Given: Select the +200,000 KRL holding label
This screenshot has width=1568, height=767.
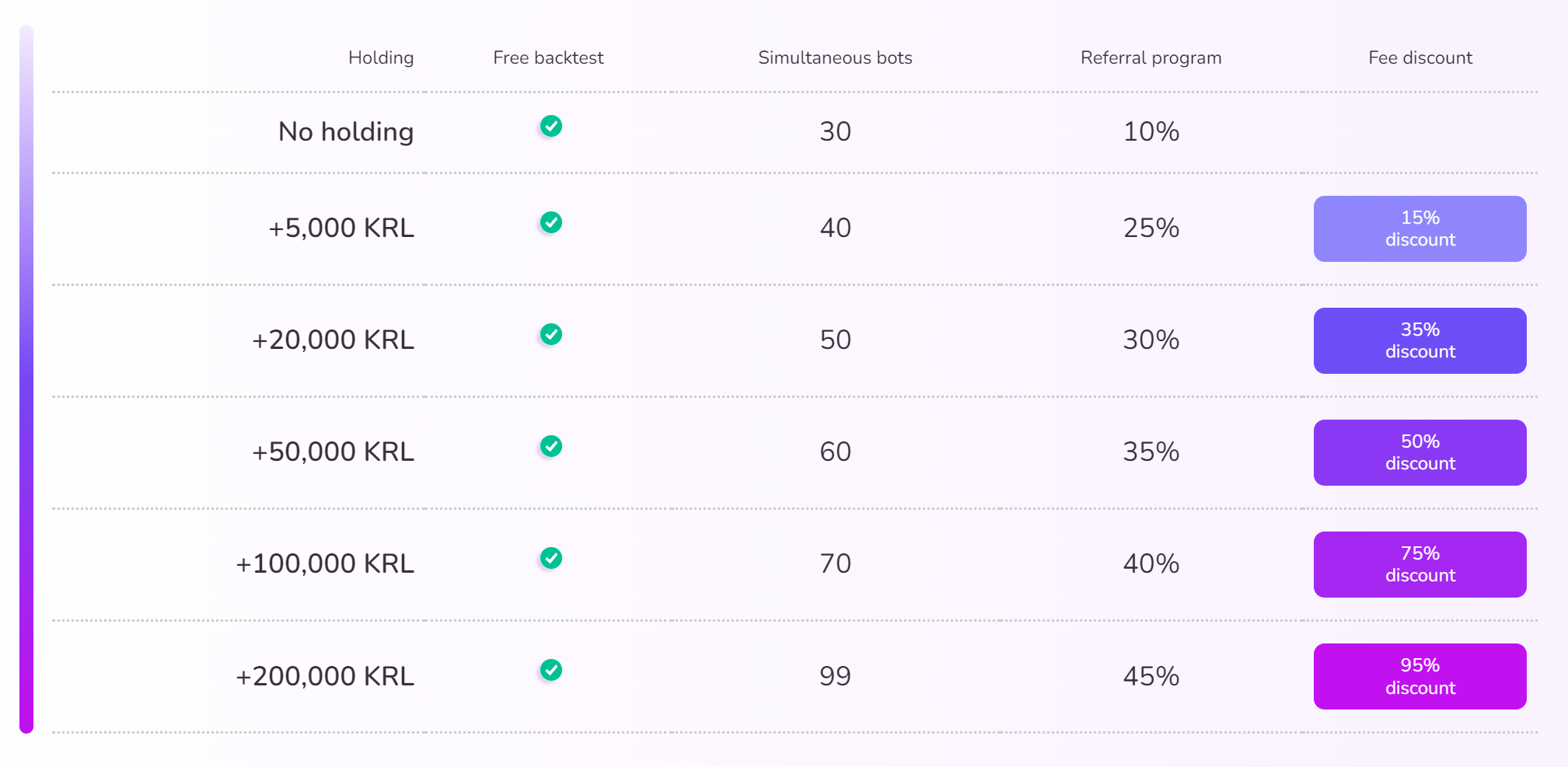Looking at the screenshot, I should click(x=325, y=676).
